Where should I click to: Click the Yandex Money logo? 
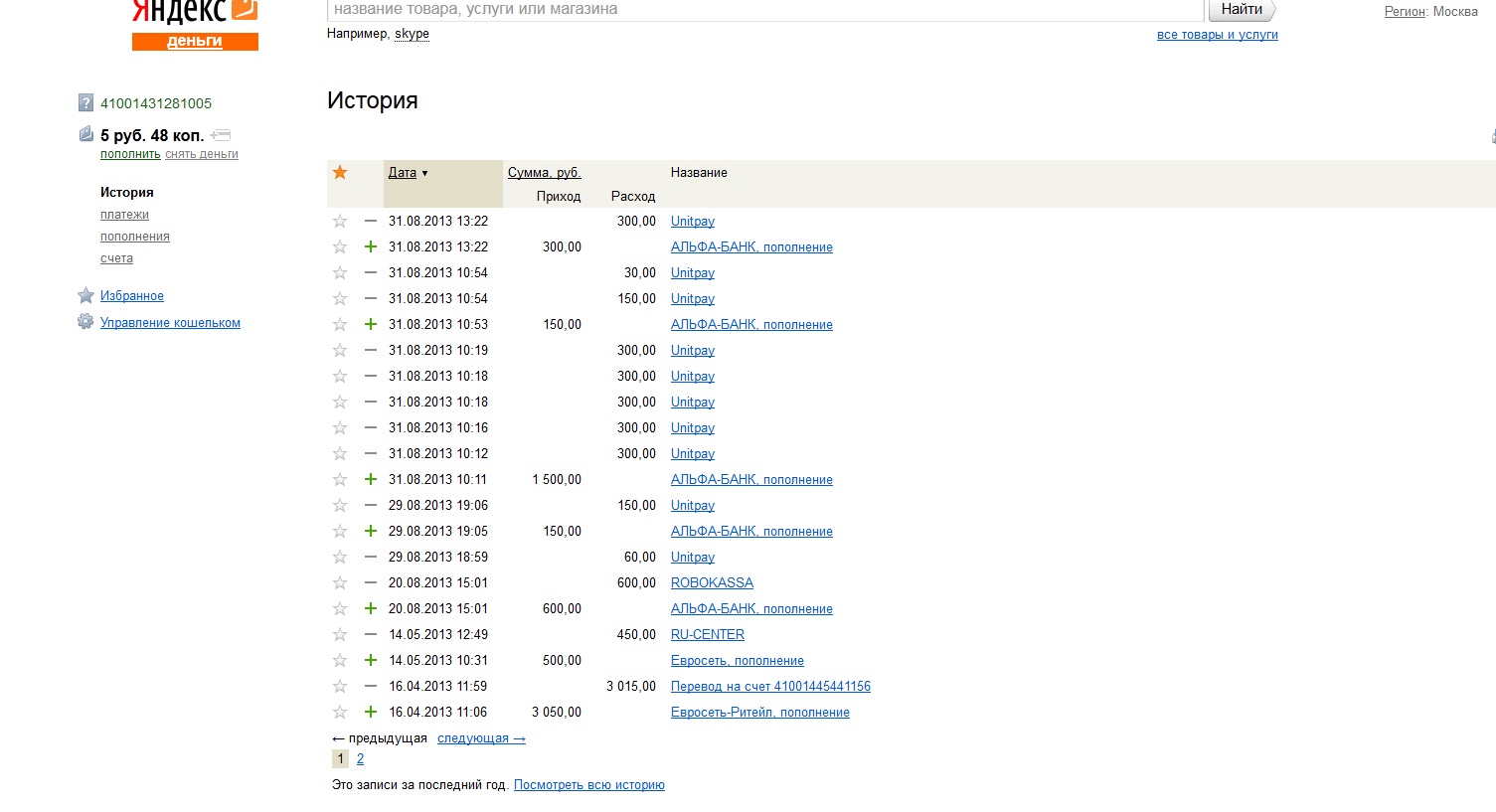click(195, 25)
